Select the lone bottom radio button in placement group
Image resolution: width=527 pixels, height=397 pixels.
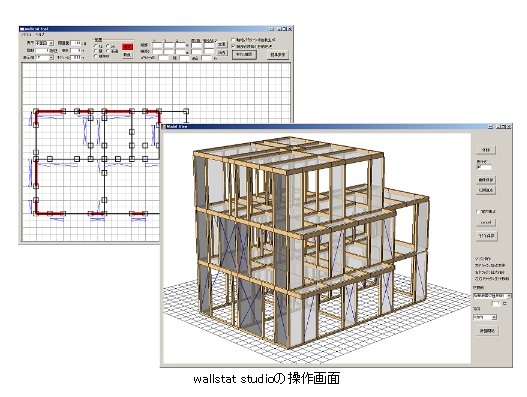96,56
